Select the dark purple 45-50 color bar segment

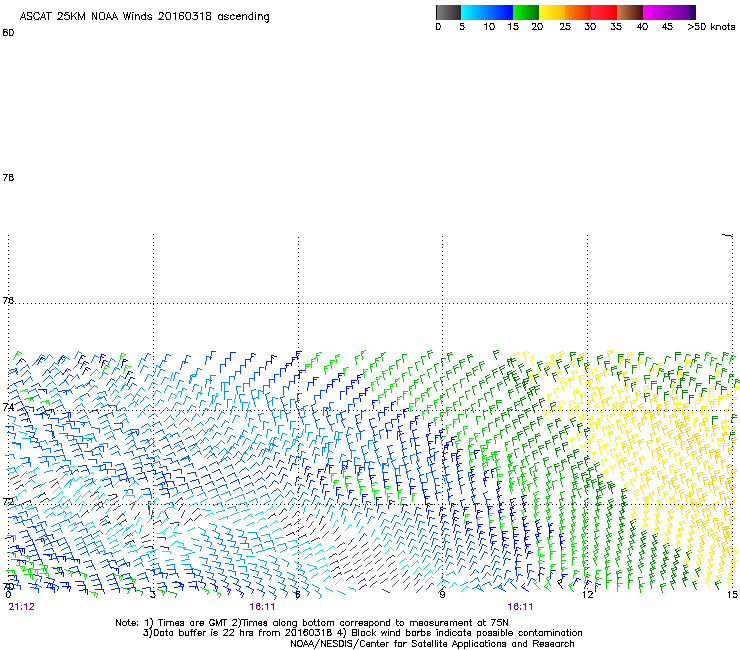coord(682,12)
